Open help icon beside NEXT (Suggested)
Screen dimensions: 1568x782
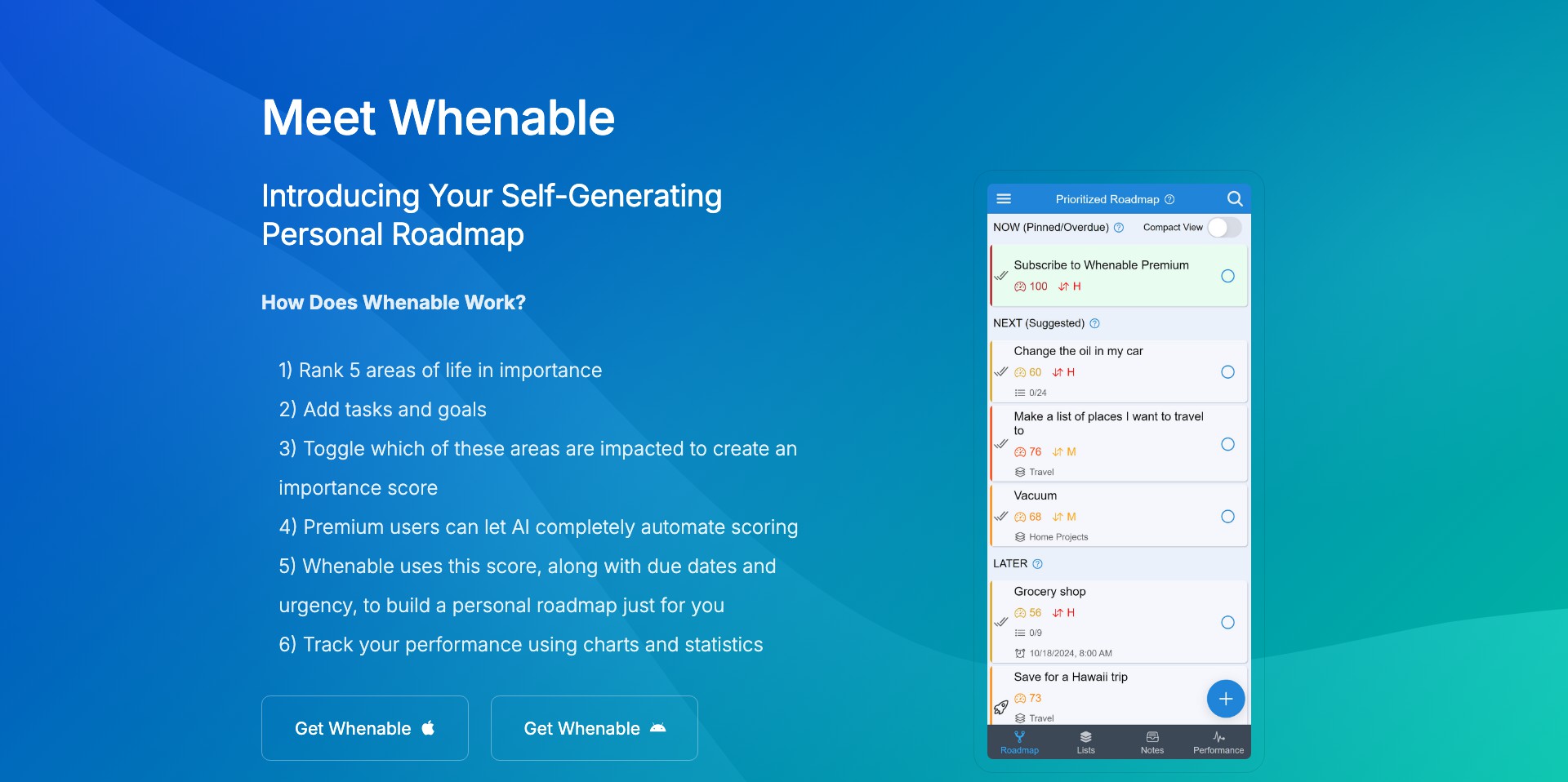click(1095, 323)
